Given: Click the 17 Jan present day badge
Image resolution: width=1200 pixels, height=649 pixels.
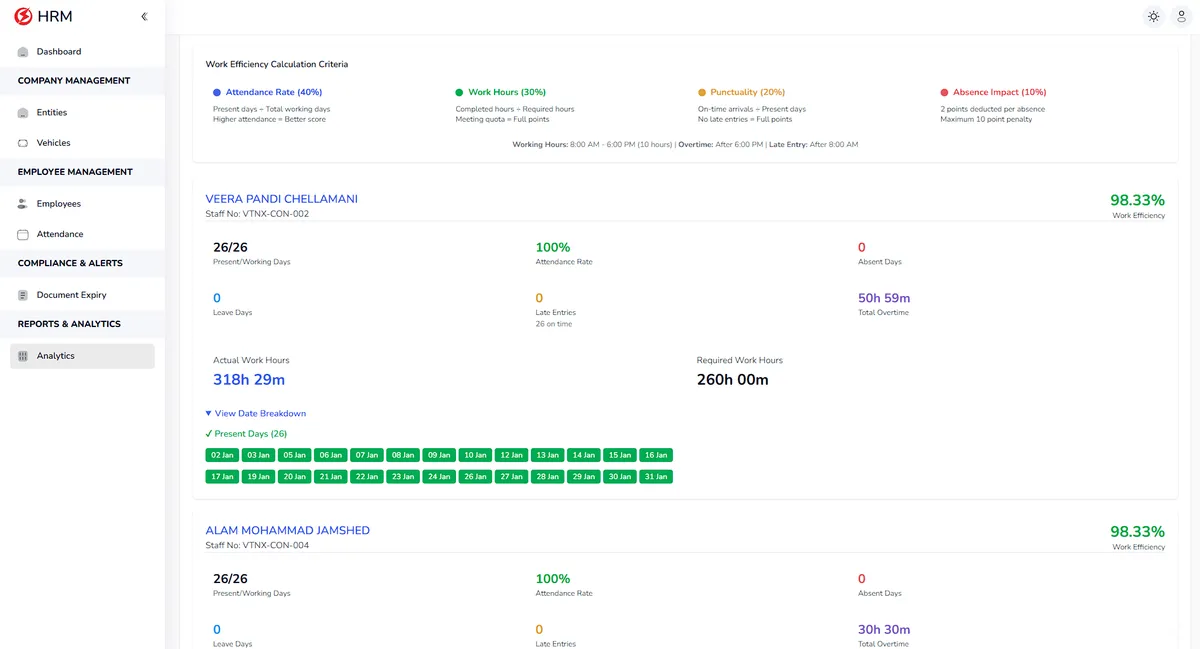Looking at the screenshot, I should tap(221, 477).
